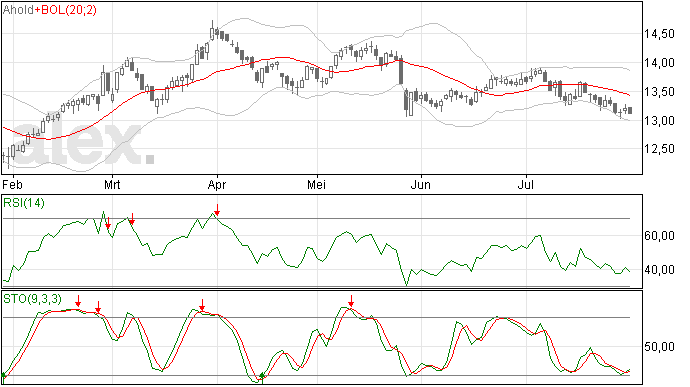690x387 pixels.
Task: Select the Mei month axis label
Action: click(x=316, y=184)
